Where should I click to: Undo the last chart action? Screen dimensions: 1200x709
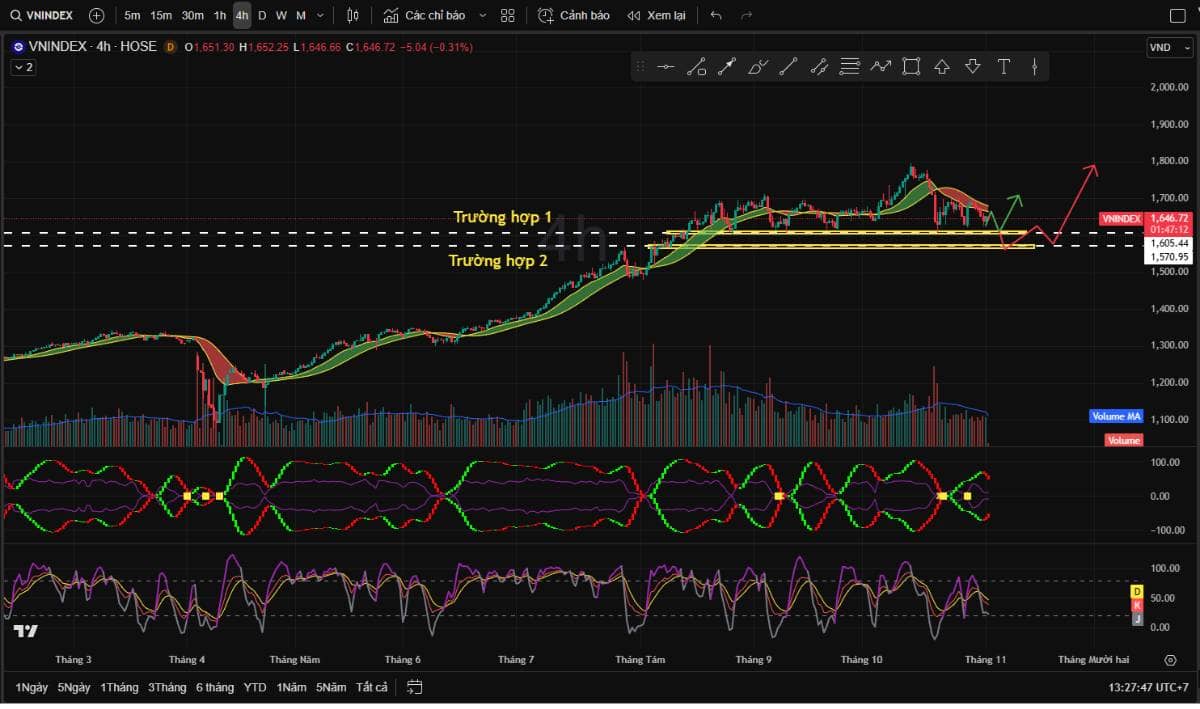[716, 15]
